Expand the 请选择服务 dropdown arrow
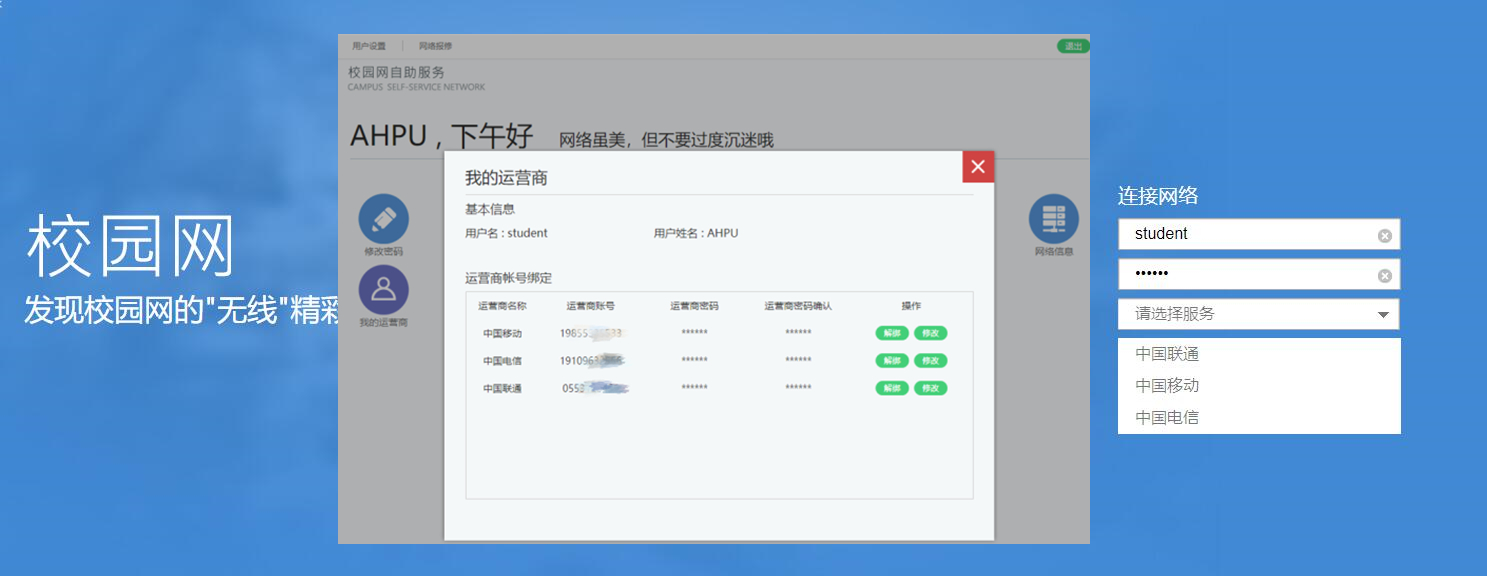 [x=1383, y=315]
